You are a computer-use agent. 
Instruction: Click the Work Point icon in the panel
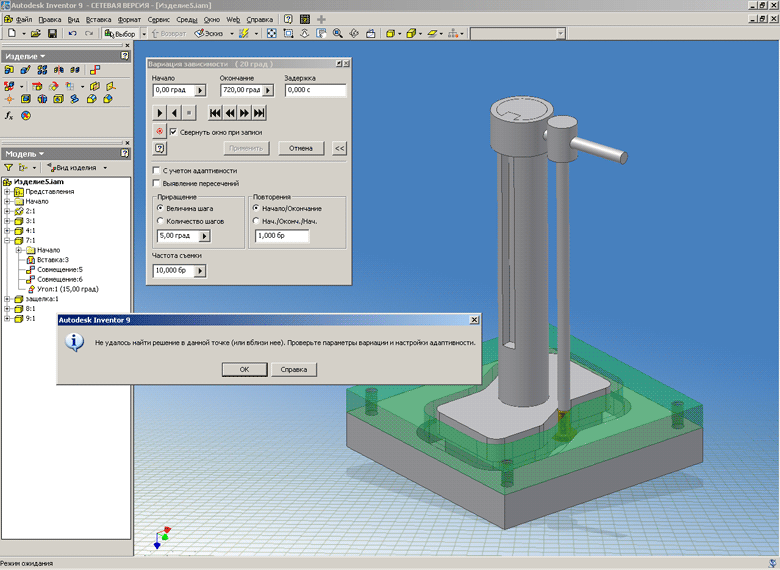pyautogui.click(x=9, y=98)
